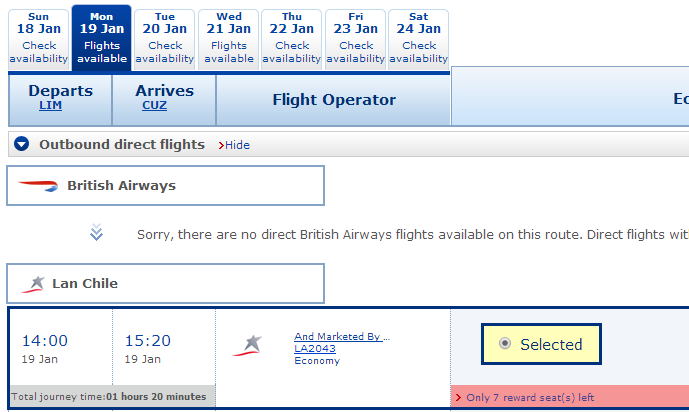Click the British Airways ribbon logo

[38, 186]
